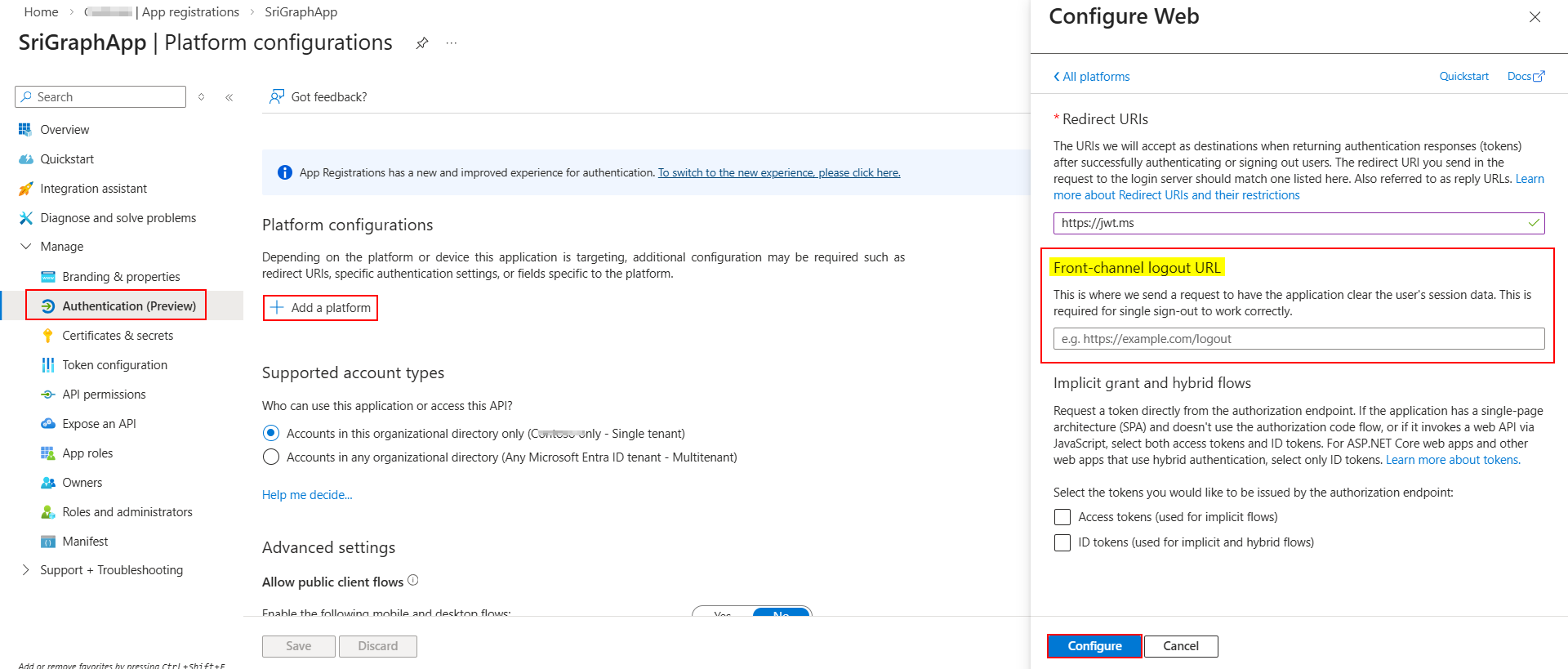Open the Quickstart link in Configure Web panel
Image resolution: width=1568 pixels, height=669 pixels.
coord(1464,77)
